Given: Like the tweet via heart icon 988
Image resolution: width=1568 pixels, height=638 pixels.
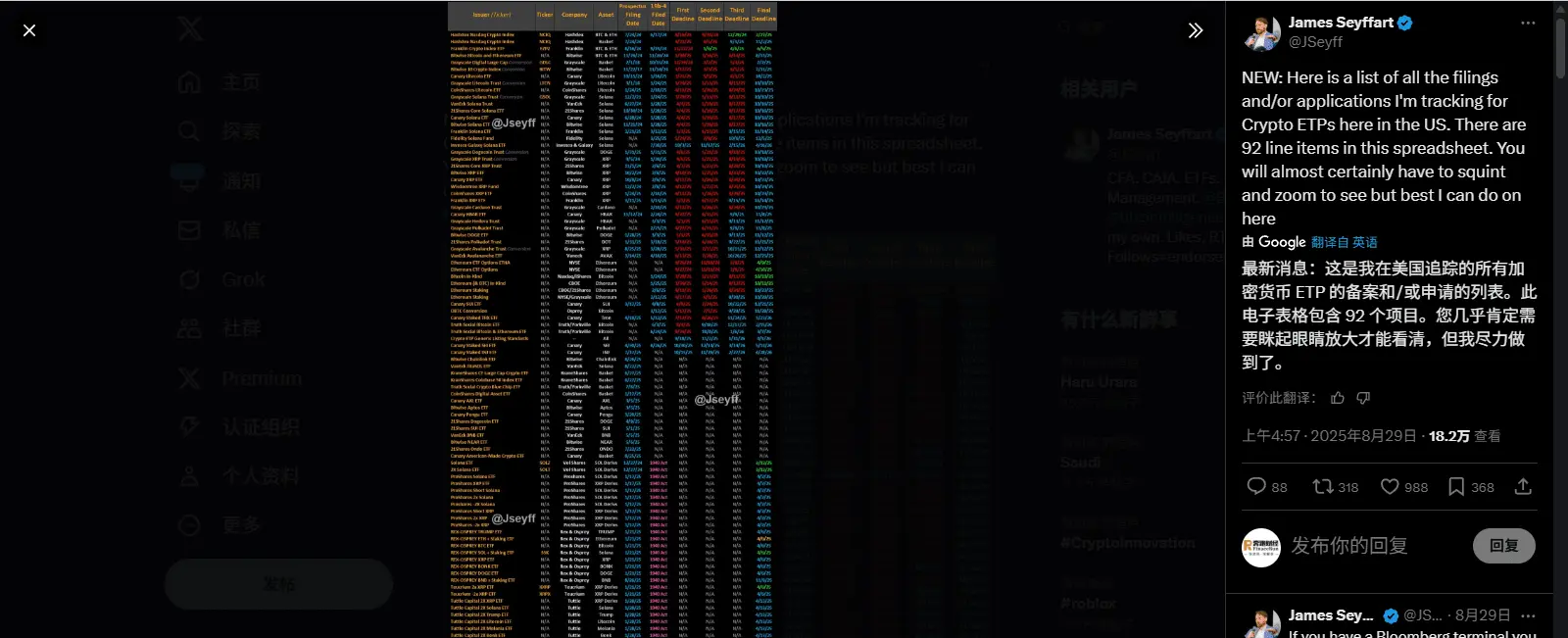Looking at the screenshot, I should point(1403,486).
